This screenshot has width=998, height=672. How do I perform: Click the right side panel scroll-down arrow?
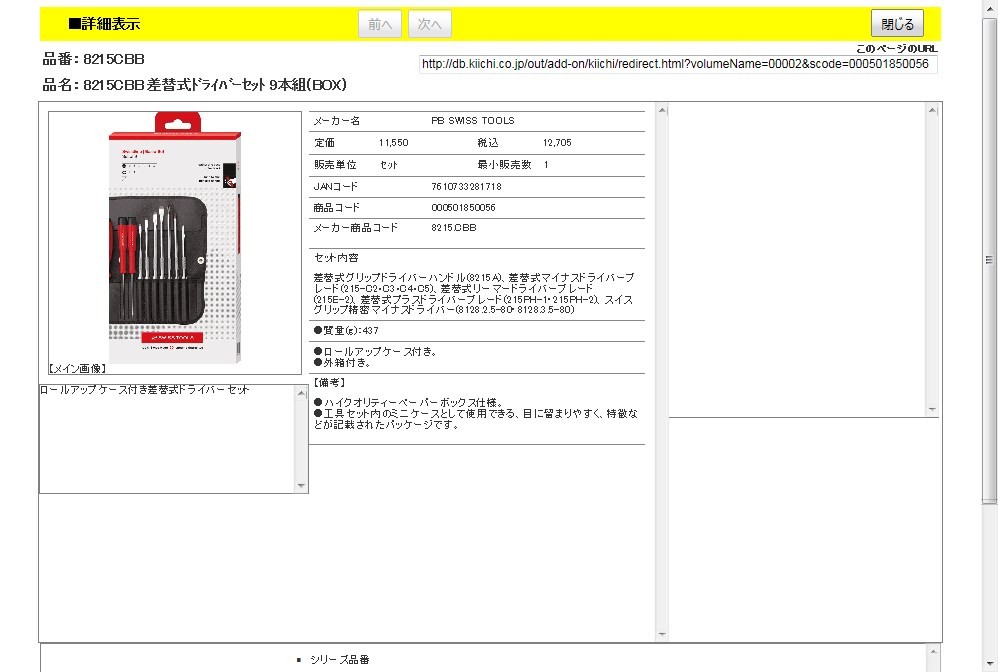[932, 409]
